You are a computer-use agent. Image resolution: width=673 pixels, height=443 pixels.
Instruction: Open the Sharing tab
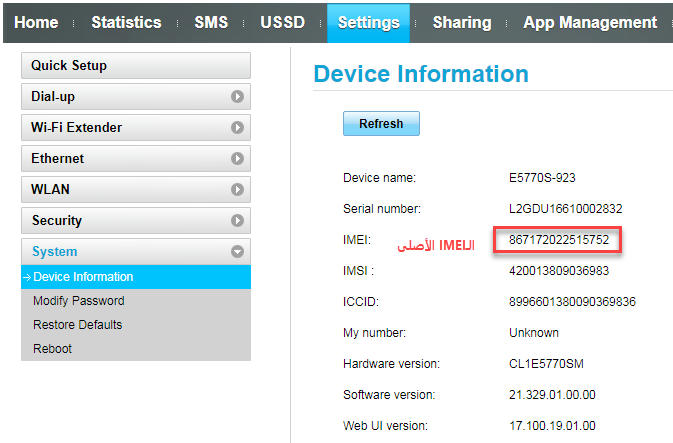pyautogui.click(x=462, y=23)
